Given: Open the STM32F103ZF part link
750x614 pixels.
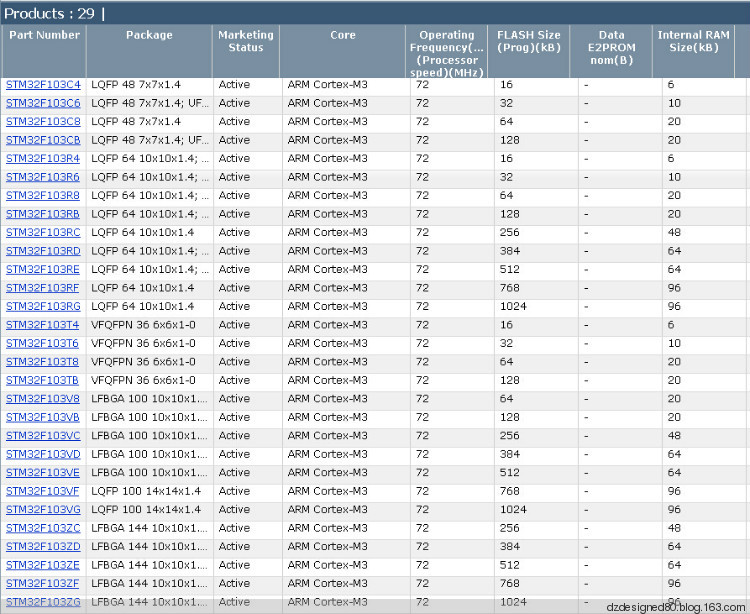Looking at the screenshot, I should tap(42, 584).
